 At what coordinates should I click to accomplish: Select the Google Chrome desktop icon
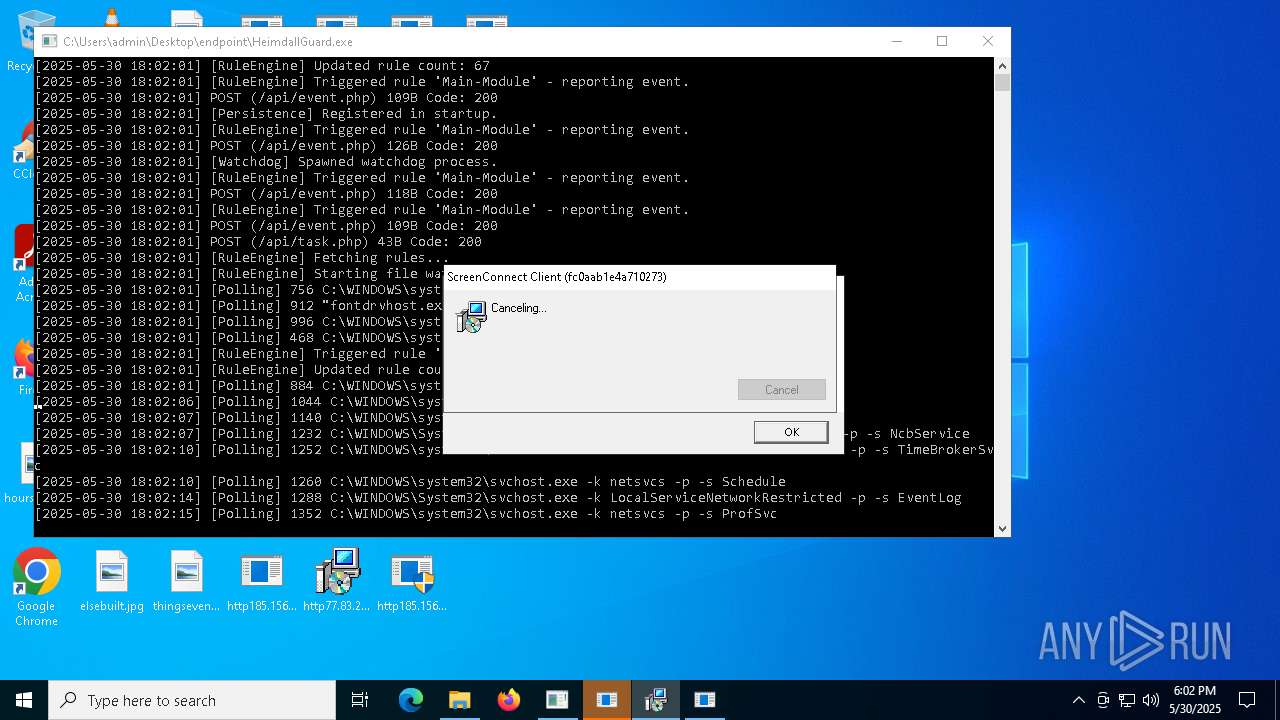(36, 588)
